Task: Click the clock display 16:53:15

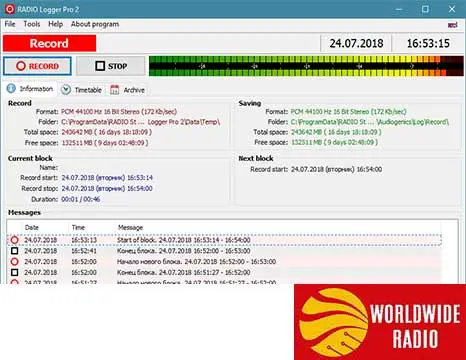Action: 428,43
